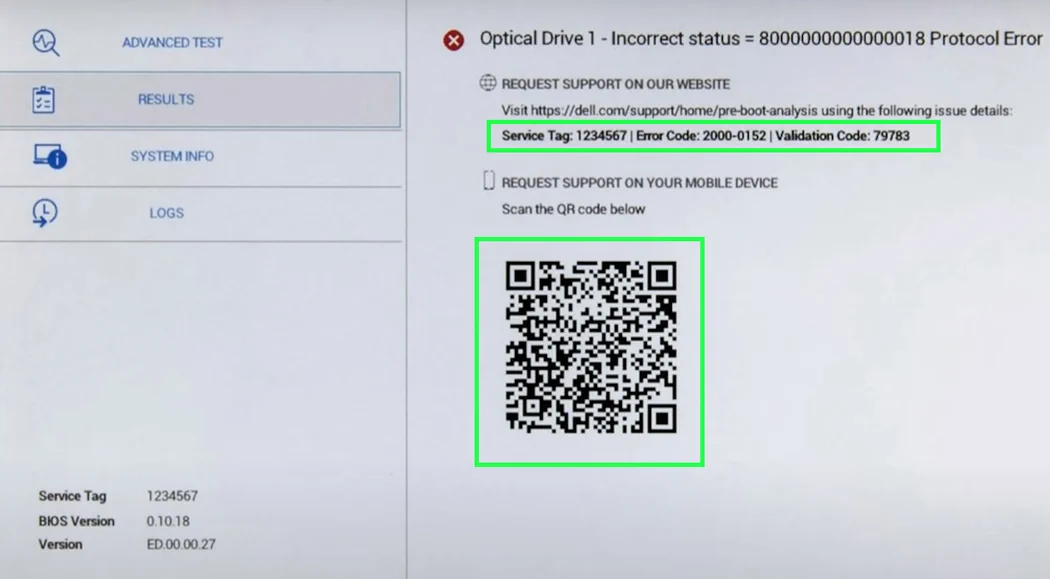Click the Service Tag label at bottom left

(72, 496)
